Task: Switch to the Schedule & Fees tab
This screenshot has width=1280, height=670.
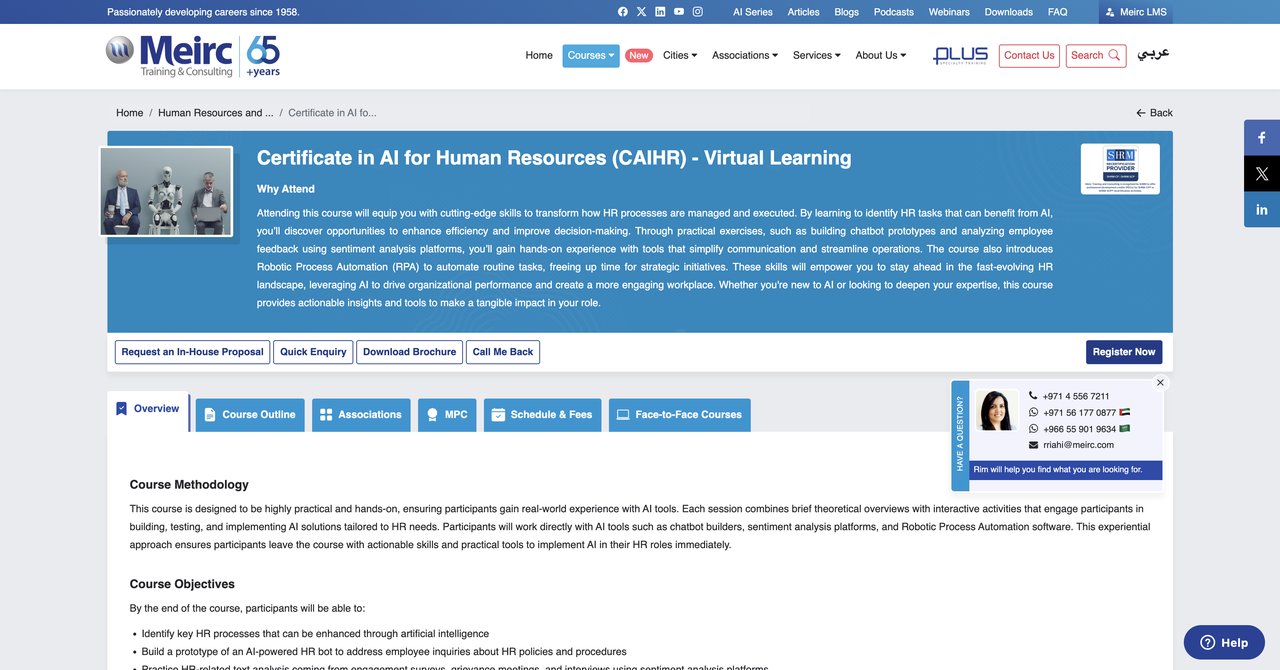Action: click(x=541, y=415)
